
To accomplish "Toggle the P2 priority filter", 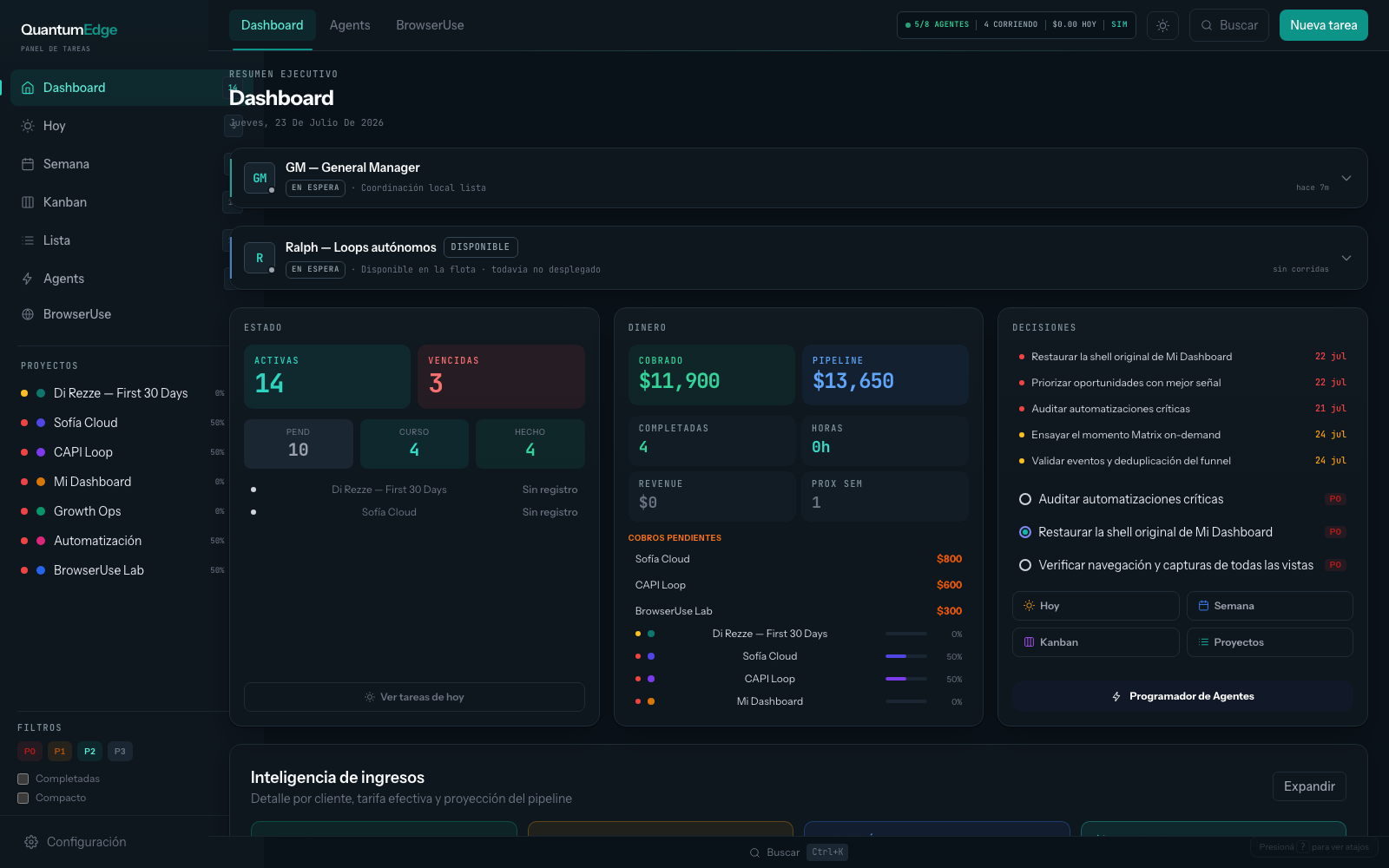I will [89, 752].
